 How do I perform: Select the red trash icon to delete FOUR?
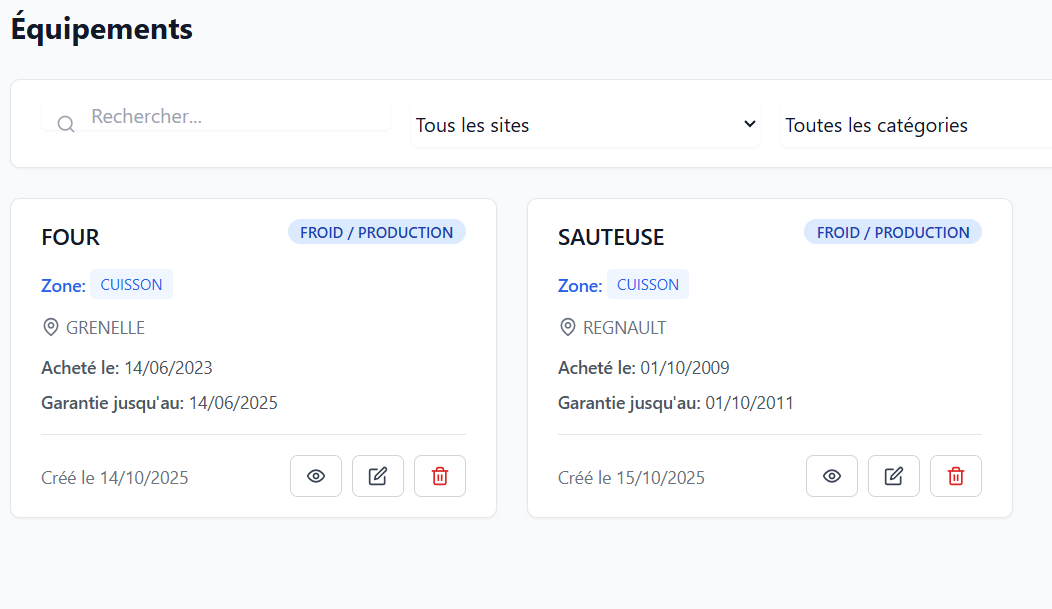pos(440,476)
